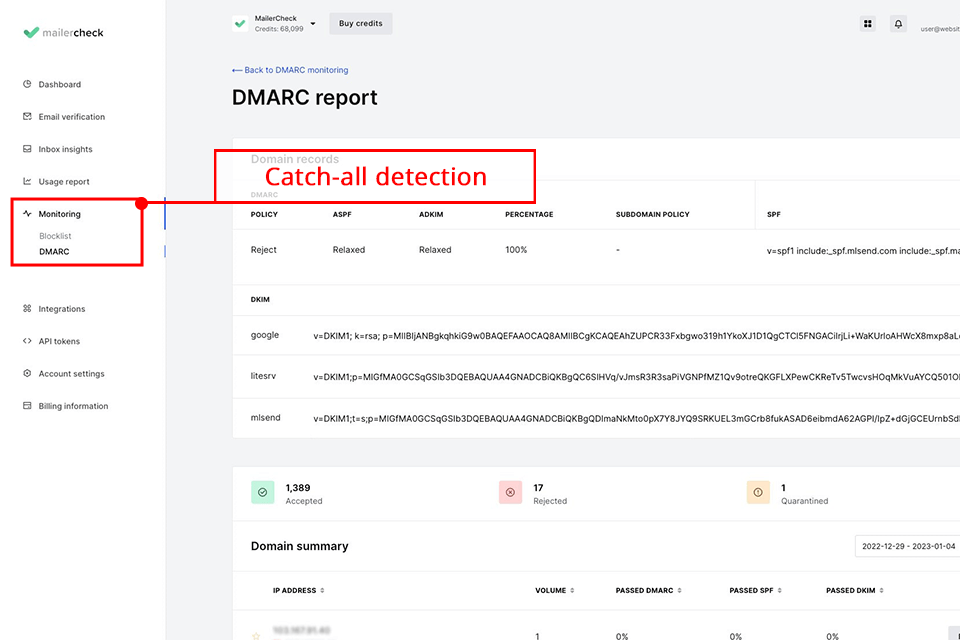Click the Domain summary heading

299,546
